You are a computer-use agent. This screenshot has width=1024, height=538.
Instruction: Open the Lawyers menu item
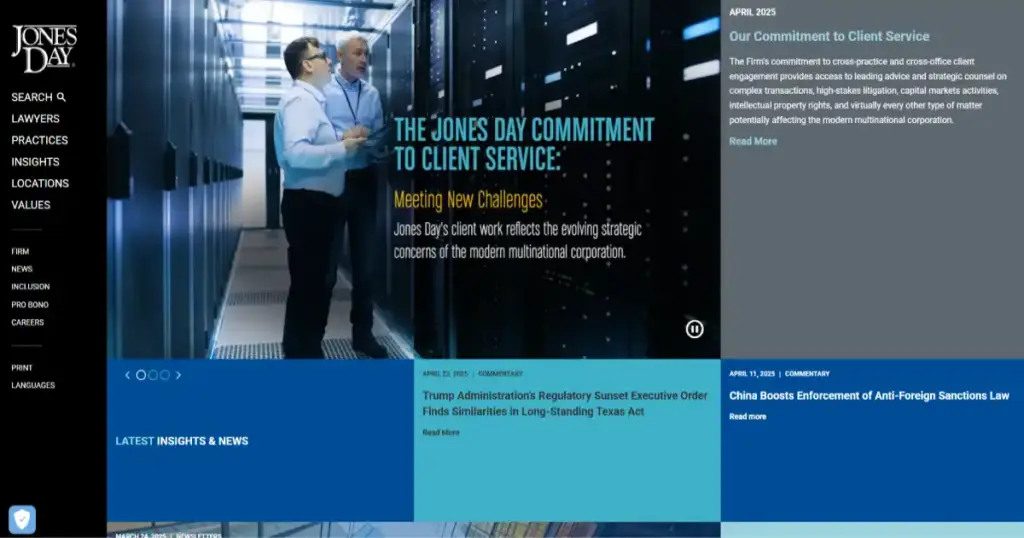[x=35, y=119]
